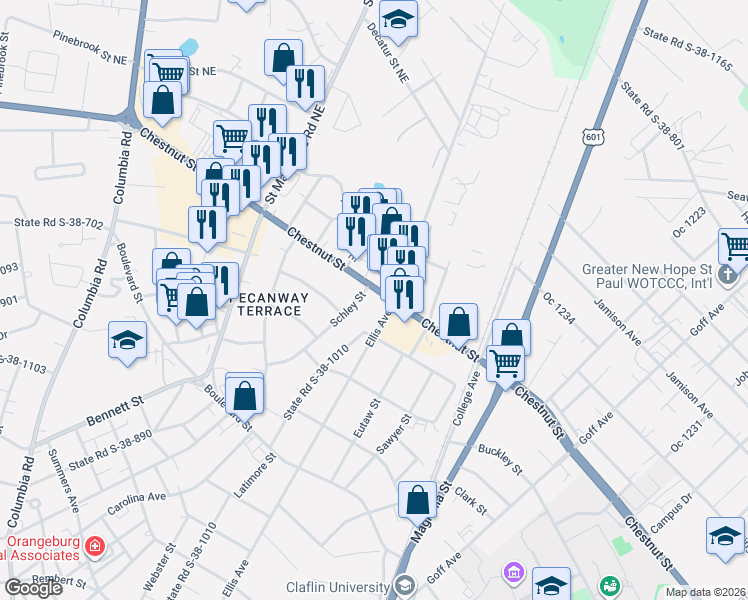Open the top shopping bag marker left of Decatur St
The image size is (748, 600).
pos(283,58)
